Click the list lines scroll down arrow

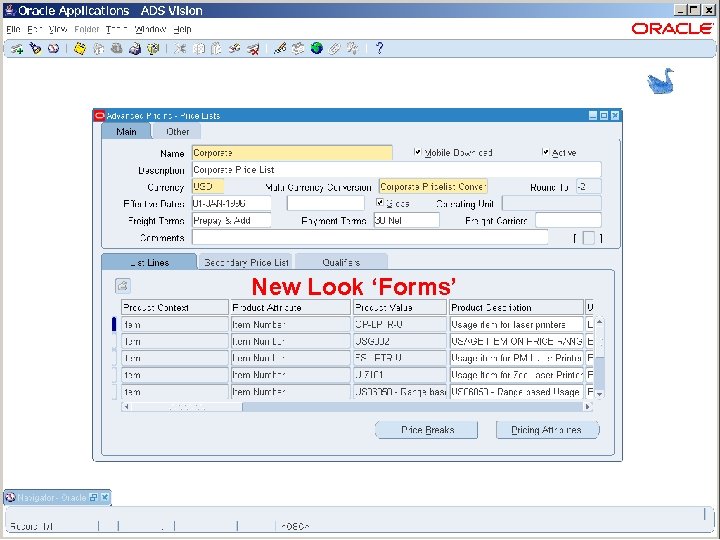pos(599,394)
